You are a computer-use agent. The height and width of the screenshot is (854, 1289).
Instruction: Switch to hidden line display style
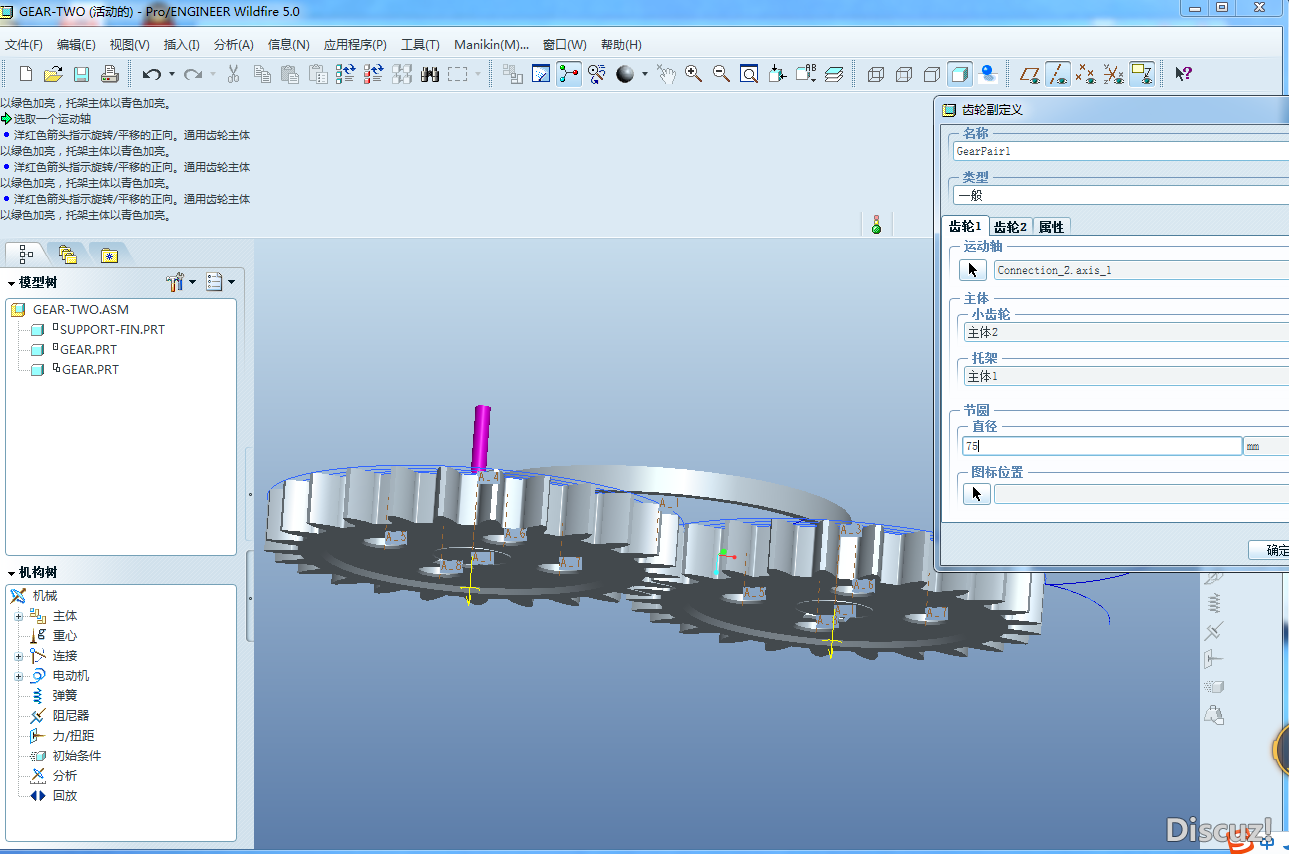[x=904, y=74]
